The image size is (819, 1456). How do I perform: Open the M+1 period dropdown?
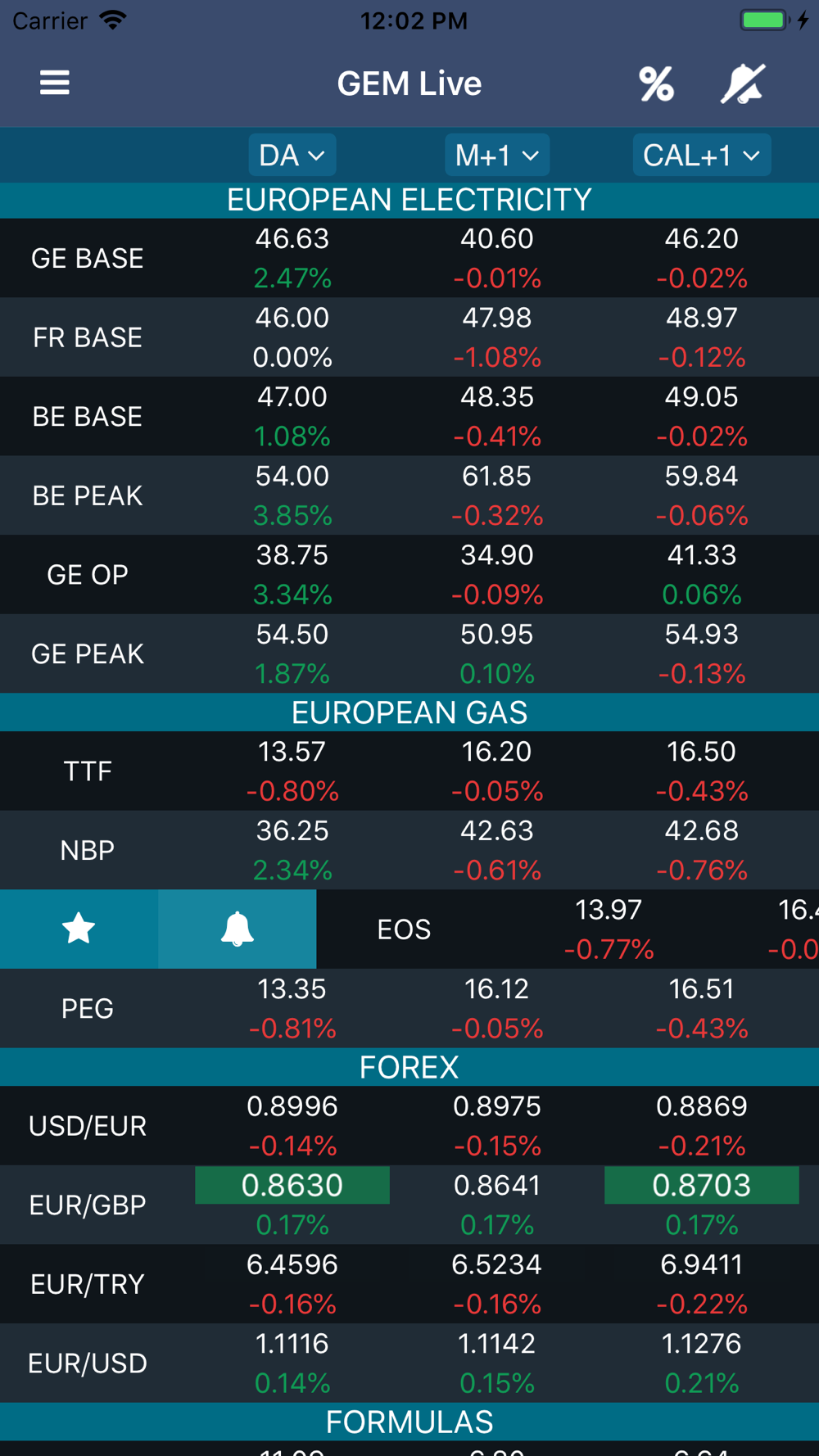coord(497,155)
